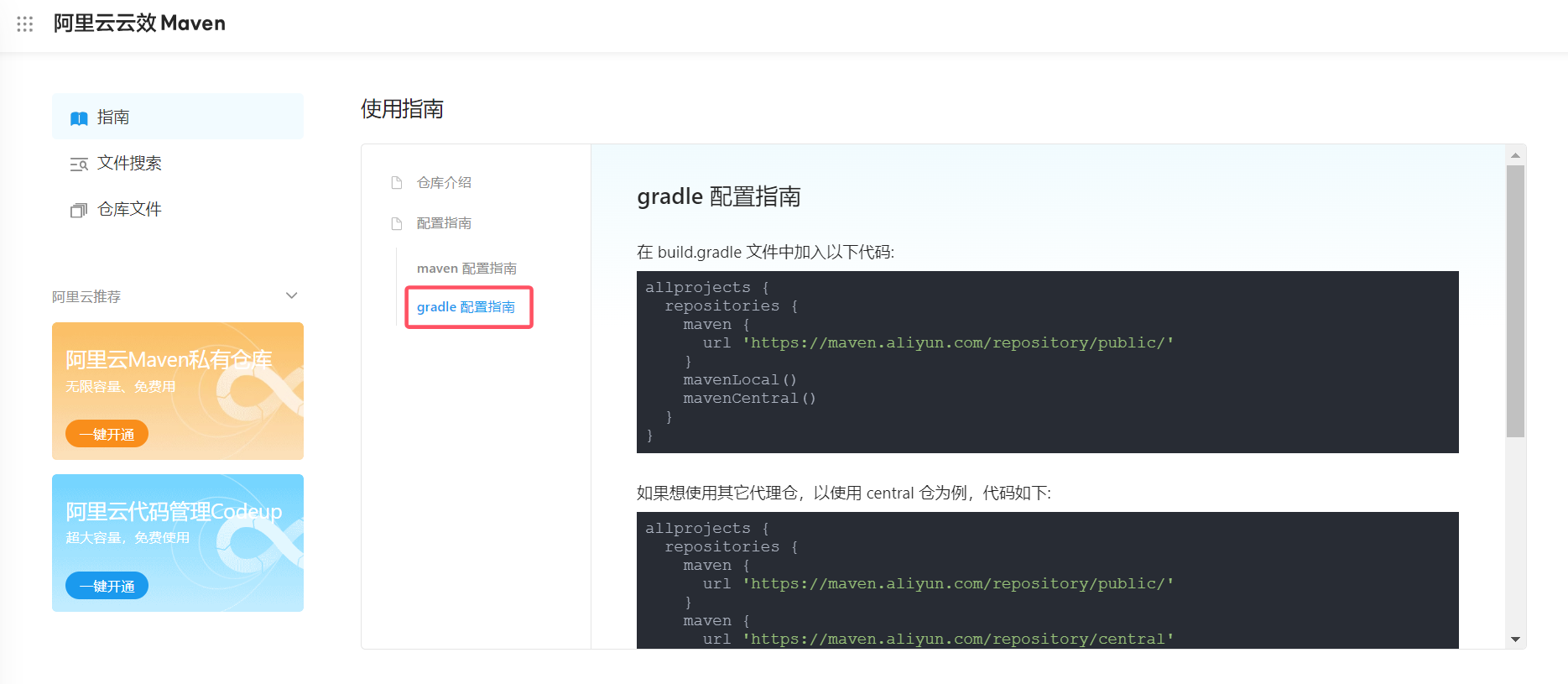Screen dimensions: 1568x684
Task: Click orange 一键开通 button for Maven私有仓库
Action: [107, 434]
